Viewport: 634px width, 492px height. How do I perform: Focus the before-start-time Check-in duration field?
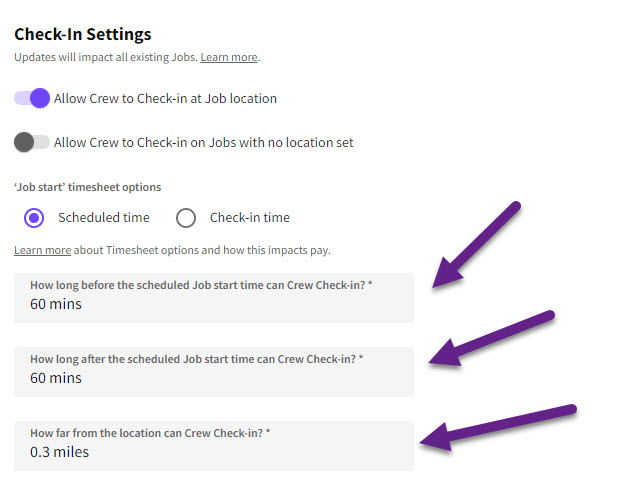tap(214, 304)
